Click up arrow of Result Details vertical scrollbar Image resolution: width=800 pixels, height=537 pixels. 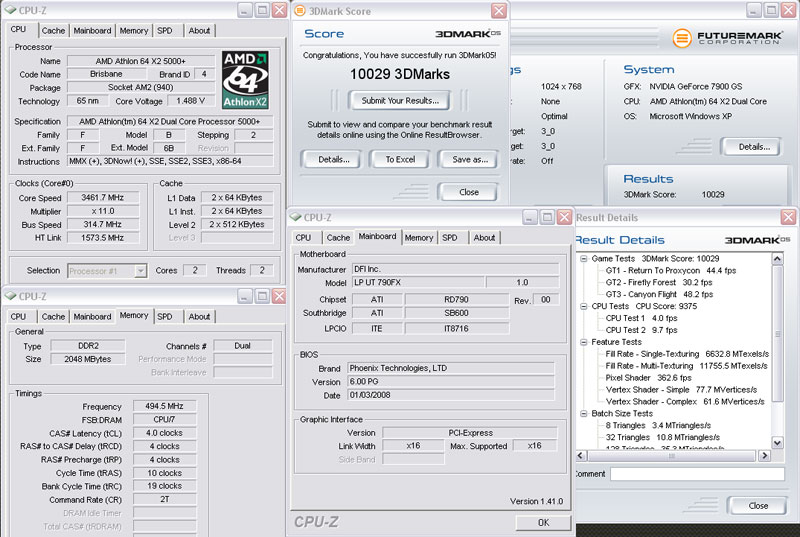[x=777, y=259]
